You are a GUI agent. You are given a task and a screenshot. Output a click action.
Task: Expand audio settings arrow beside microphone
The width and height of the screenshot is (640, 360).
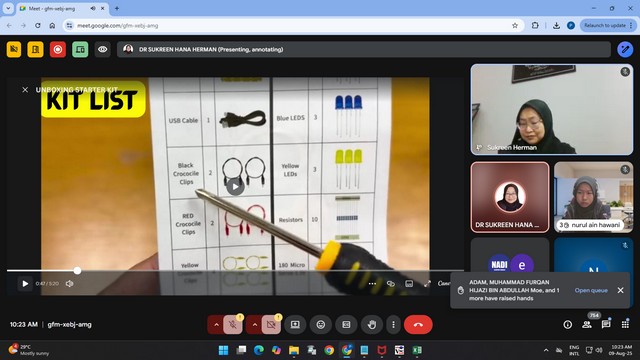(x=216, y=324)
